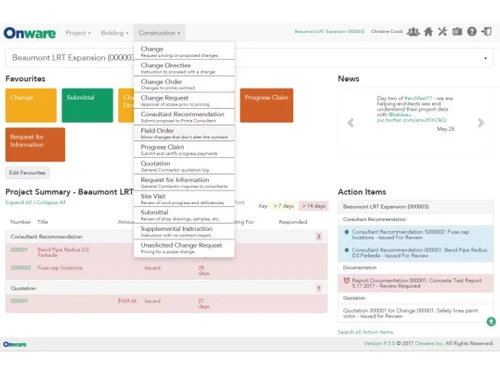Select Change Directive menu entry
This screenshot has height=375, width=500.
[184, 68]
